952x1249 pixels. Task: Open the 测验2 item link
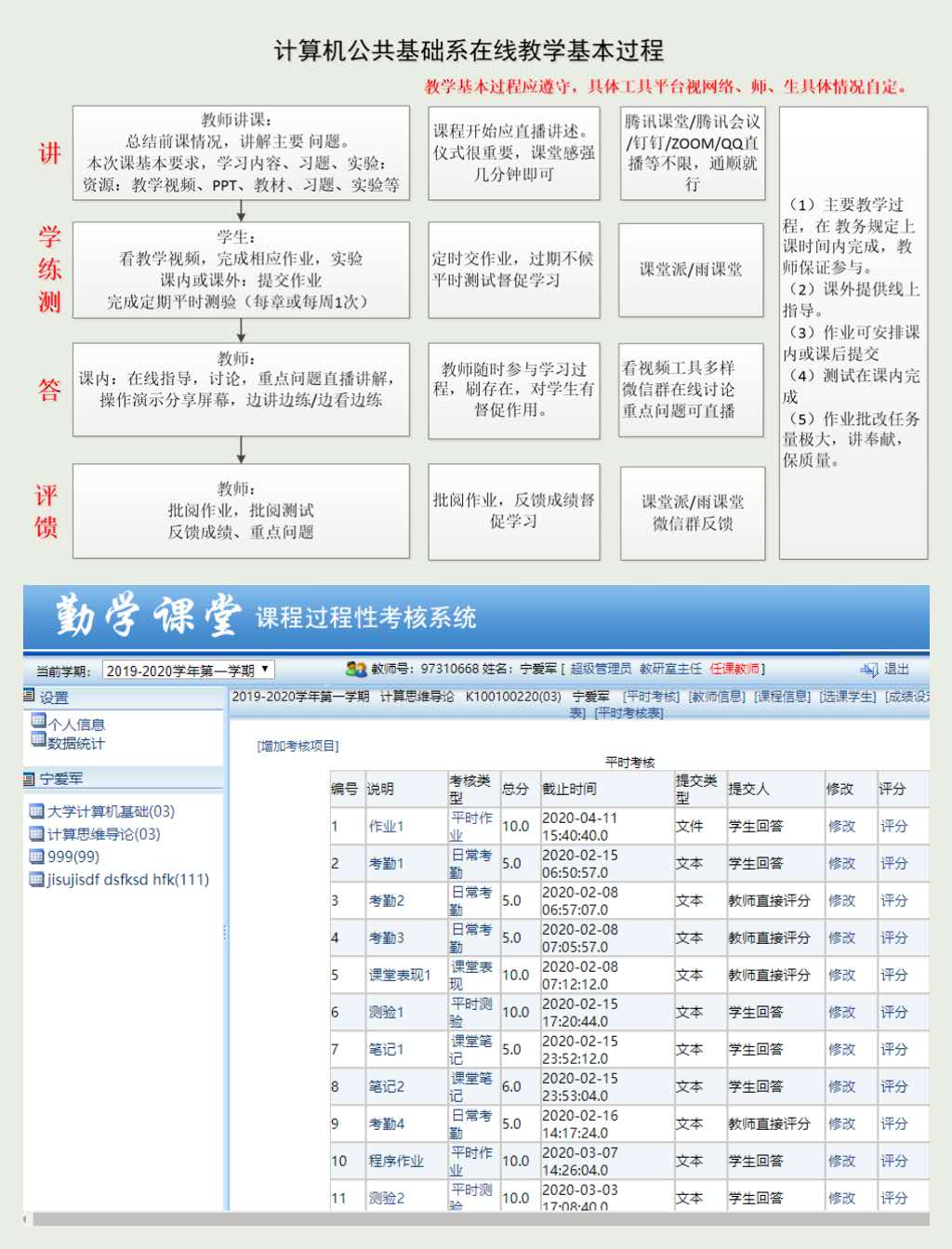tap(386, 1198)
